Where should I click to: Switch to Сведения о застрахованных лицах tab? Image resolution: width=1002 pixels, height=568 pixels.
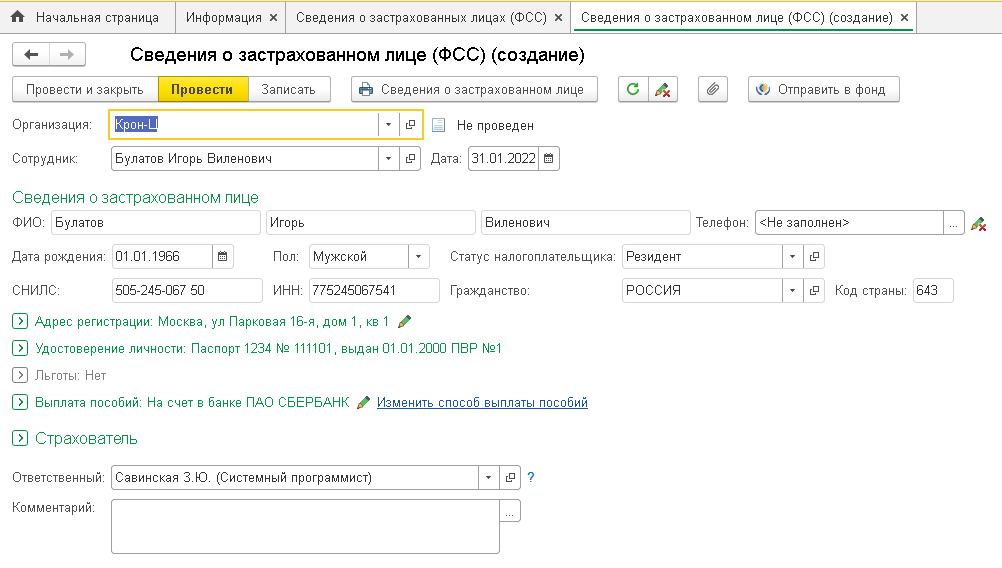point(420,18)
